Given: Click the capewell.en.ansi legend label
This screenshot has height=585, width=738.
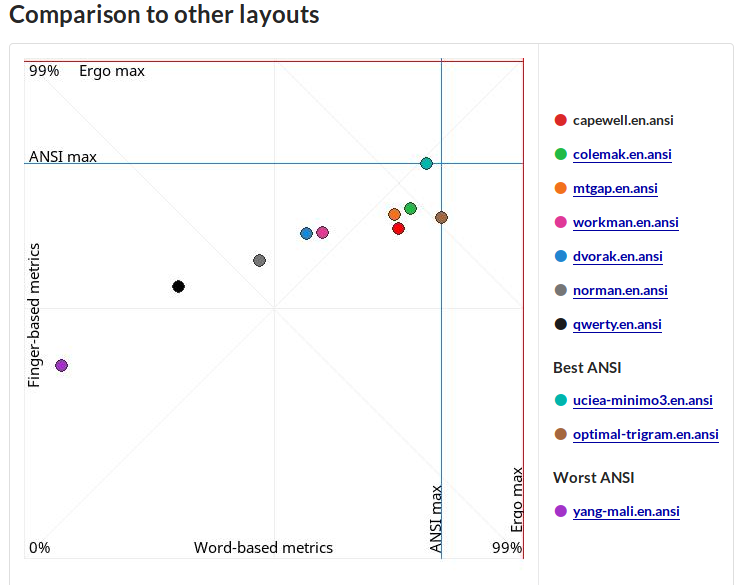Looking at the screenshot, I should (623, 120).
